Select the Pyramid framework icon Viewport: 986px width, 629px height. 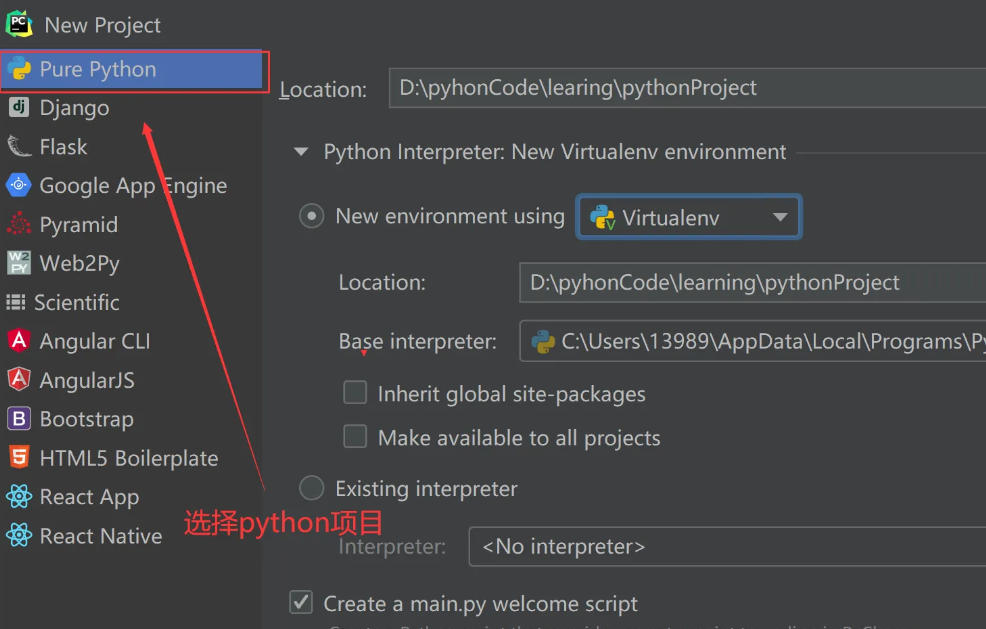click(x=19, y=224)
